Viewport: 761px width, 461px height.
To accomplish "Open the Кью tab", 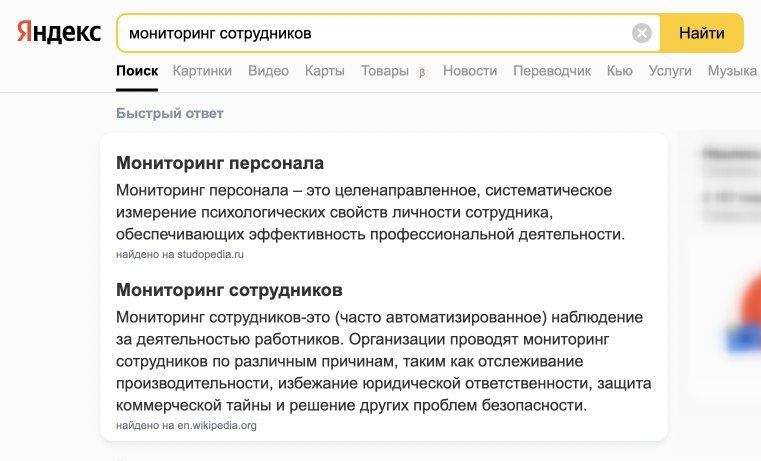I will click(x=620, y=71).
